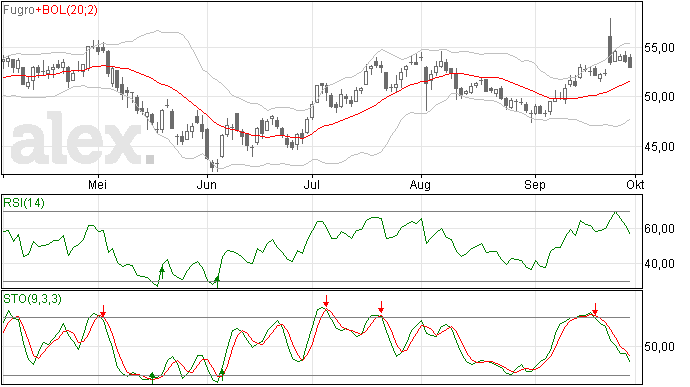The image size is (690, 387).
Task: Click the red STO sell arrow in early Jul
Action: 326,301
